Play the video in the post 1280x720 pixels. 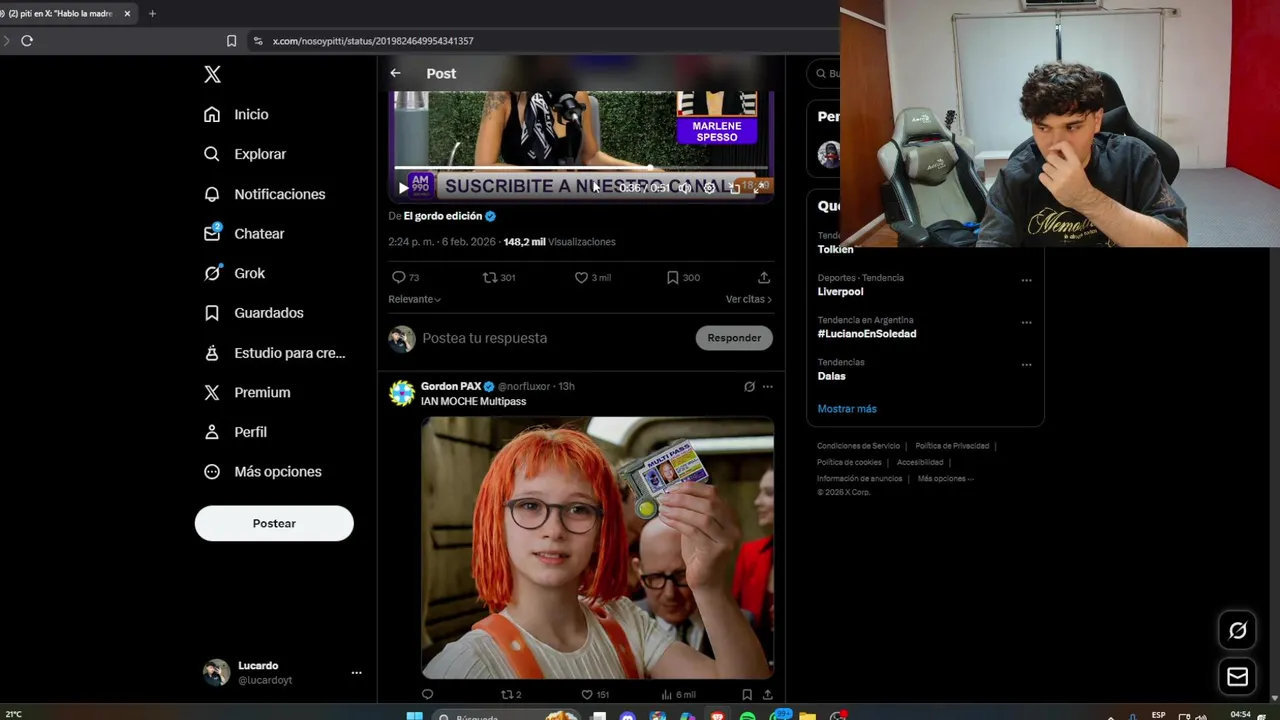[403, 187]
